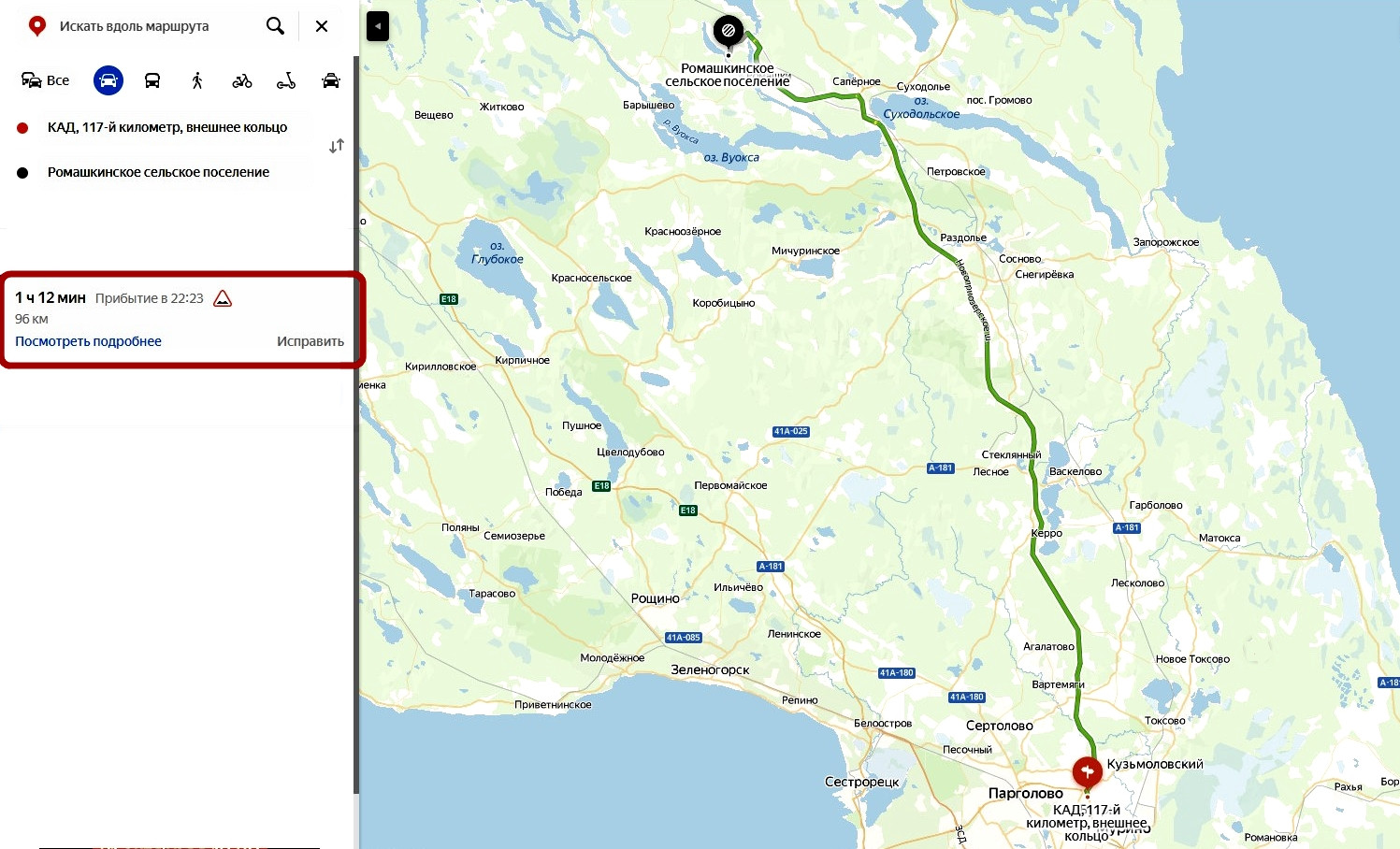Click the 'Вещево' map label
Viewport: 1400px width, 849px height.
click(434, 115)
